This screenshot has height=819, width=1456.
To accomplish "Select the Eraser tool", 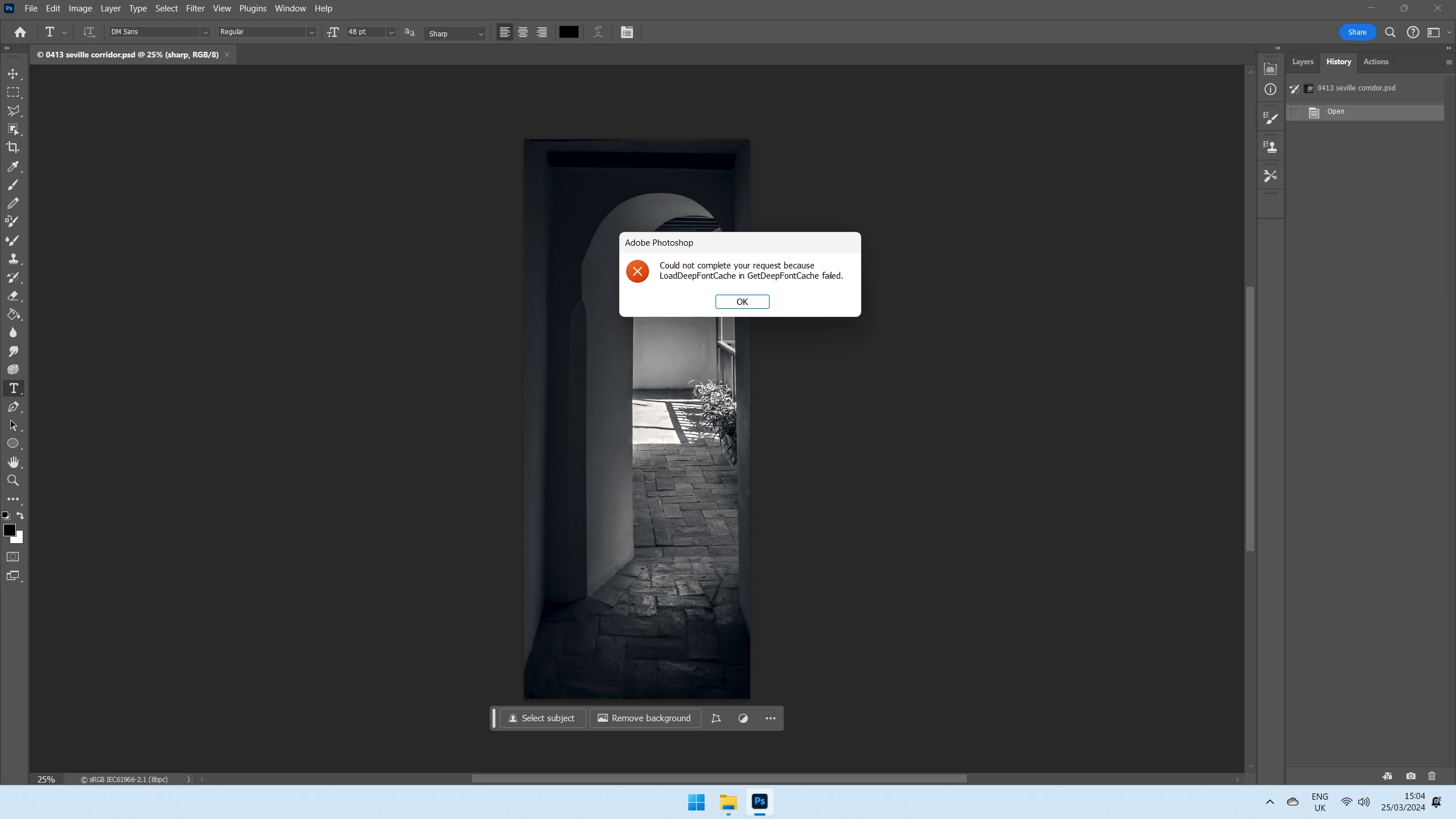I will coord(13,296).
